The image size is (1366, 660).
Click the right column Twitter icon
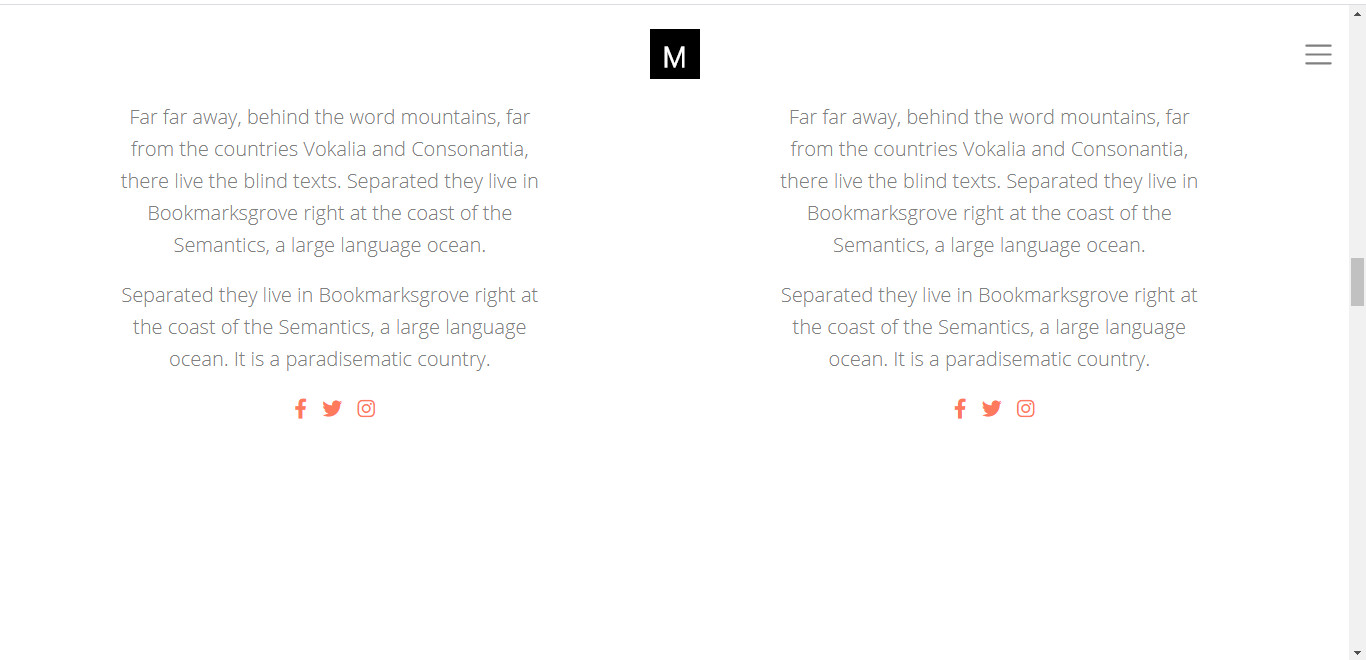pyautogui.click(x=992, y=408)
